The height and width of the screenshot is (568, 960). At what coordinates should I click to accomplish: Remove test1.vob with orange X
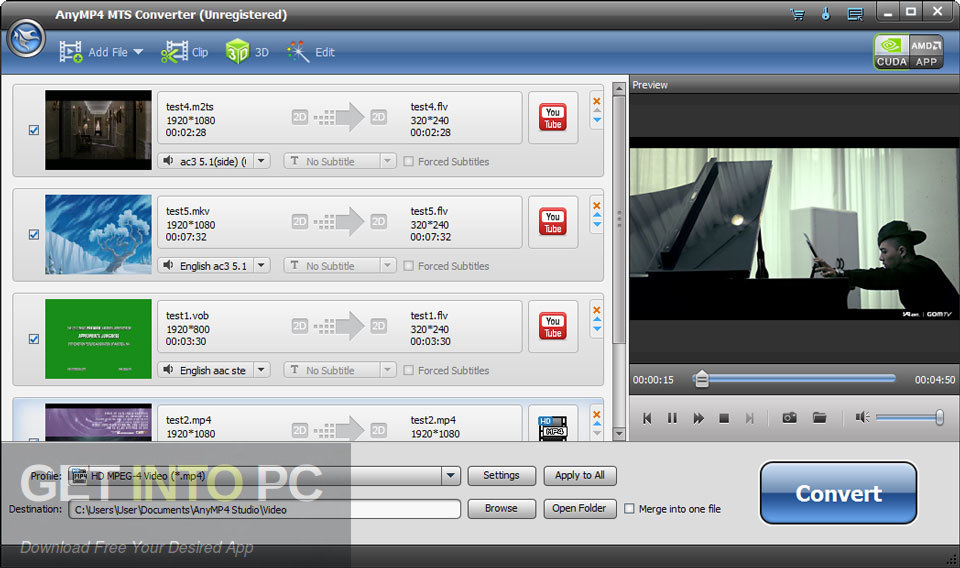(597, 310)
